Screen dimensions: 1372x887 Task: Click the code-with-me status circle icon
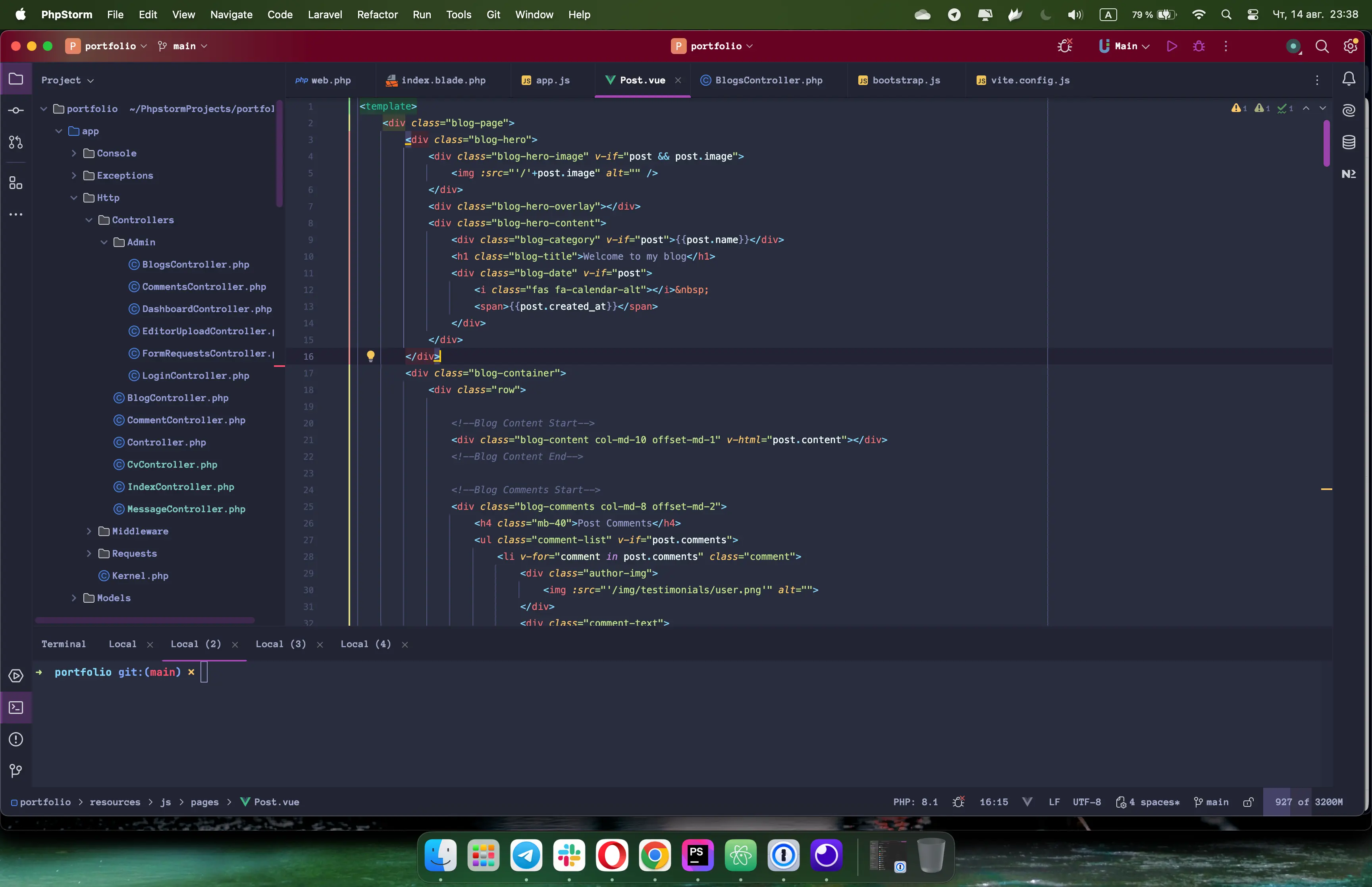click(x=1293, y=47)
